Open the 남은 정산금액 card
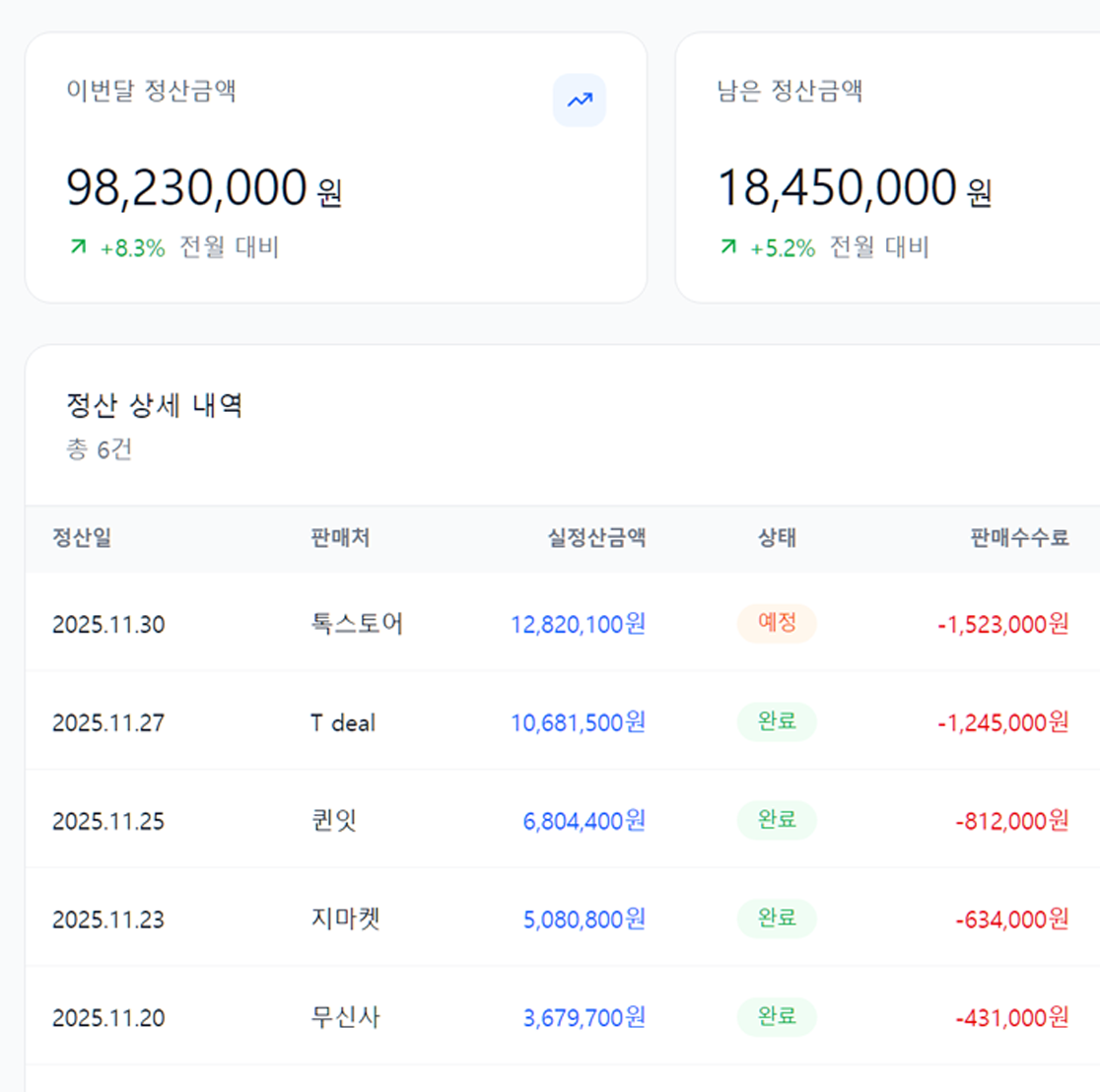 887,168
